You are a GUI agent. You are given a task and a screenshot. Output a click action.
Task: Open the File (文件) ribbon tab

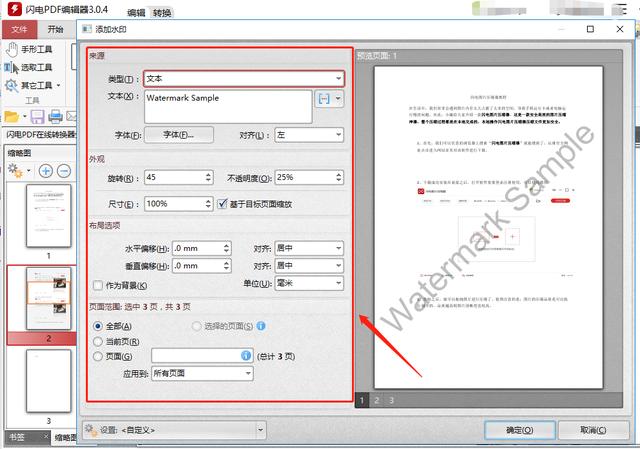point(19,29)
